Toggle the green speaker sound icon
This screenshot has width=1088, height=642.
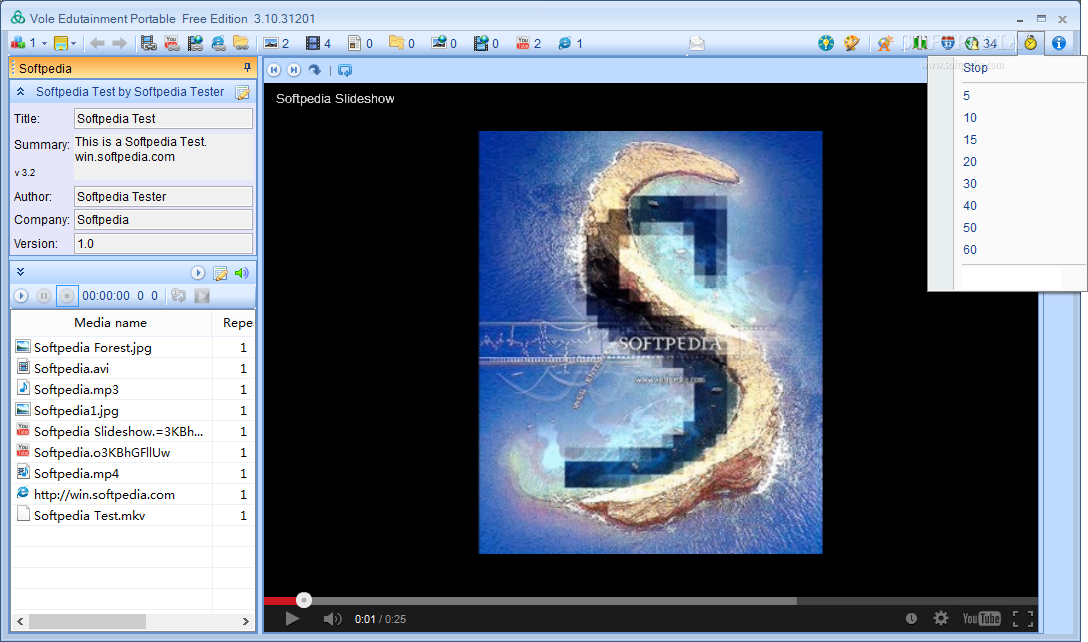tap(241, 273)
